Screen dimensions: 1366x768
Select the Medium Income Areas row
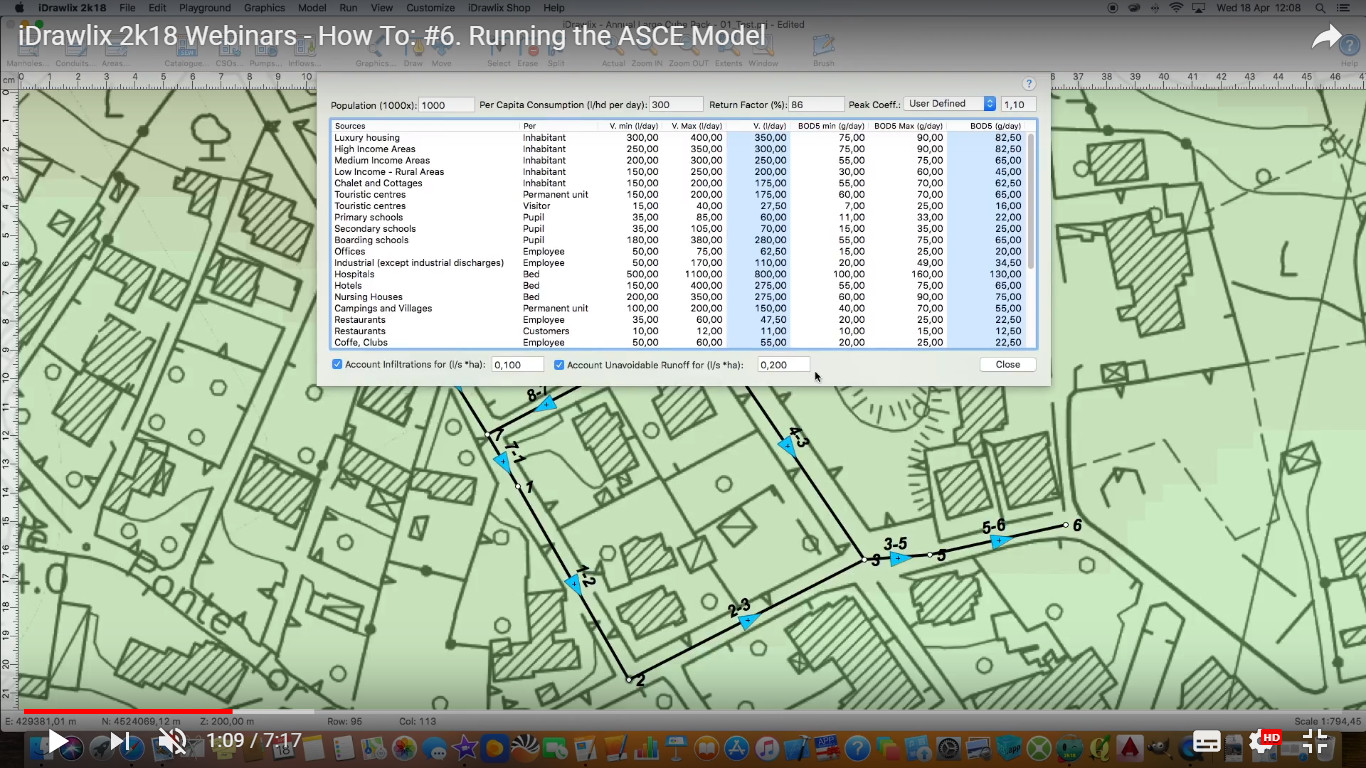pos(679,160)
